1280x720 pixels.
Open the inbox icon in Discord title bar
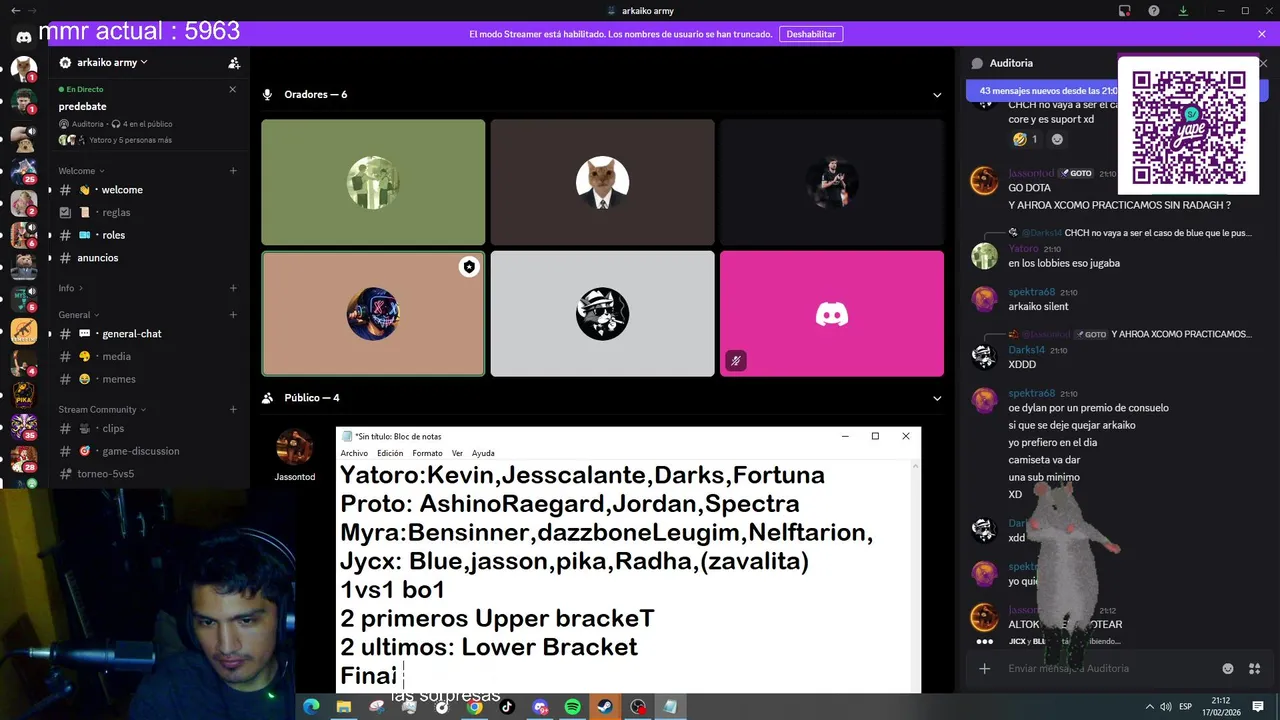tap(1125, 11)
